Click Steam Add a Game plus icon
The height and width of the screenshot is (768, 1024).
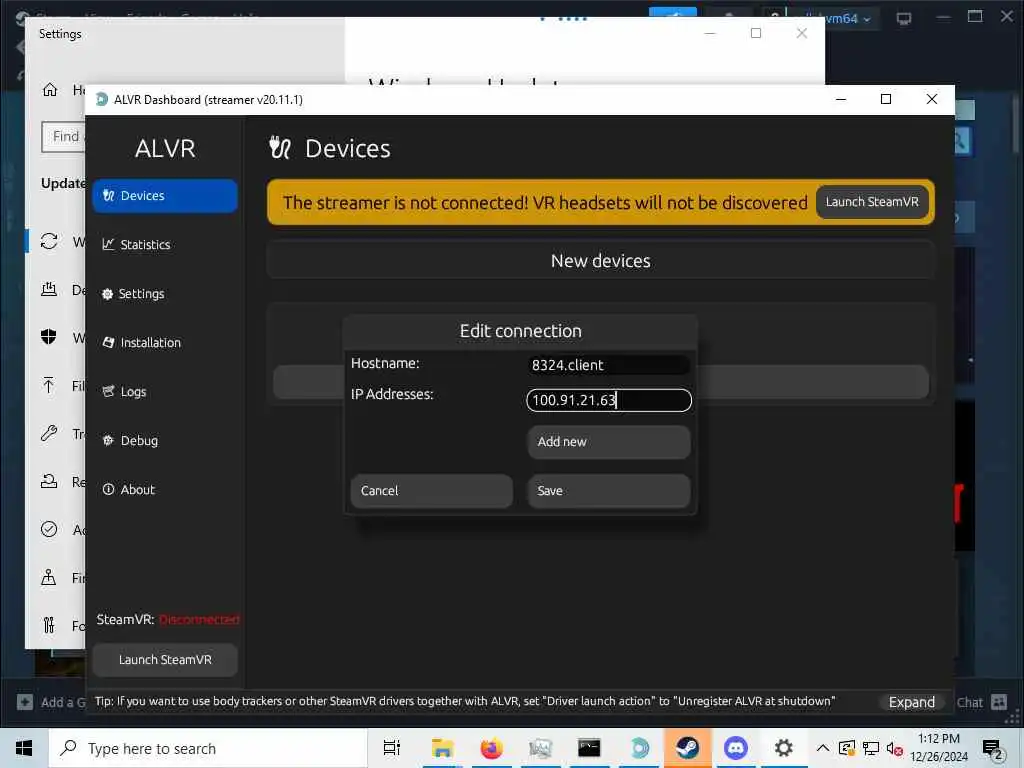click(x=25, y=703)
